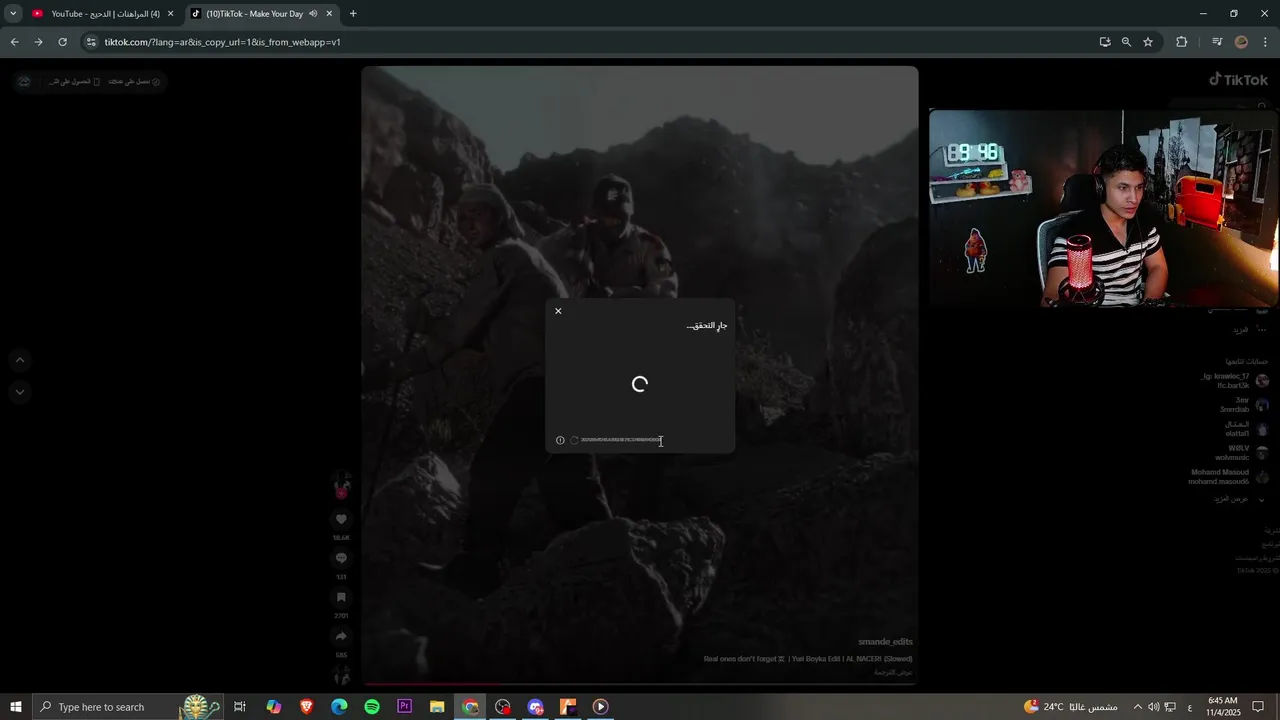The height and width of the screenshot is (720, 1280).
Task: Open the media controls icon in toolbar
Action: pyautogui.click(x=1217, y=42)
